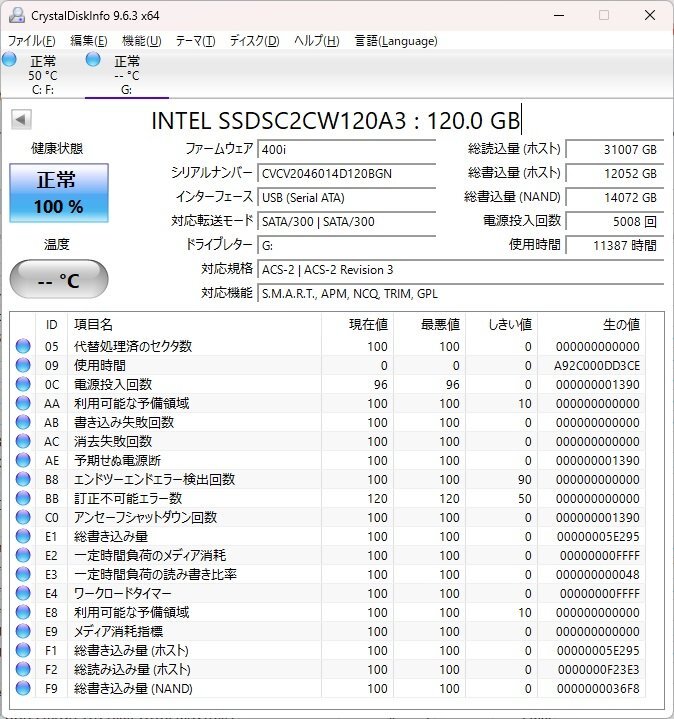Click blue status icon for row F2
Image resolution: width=674 pixels, height=719 pixels.
point(23,670)
